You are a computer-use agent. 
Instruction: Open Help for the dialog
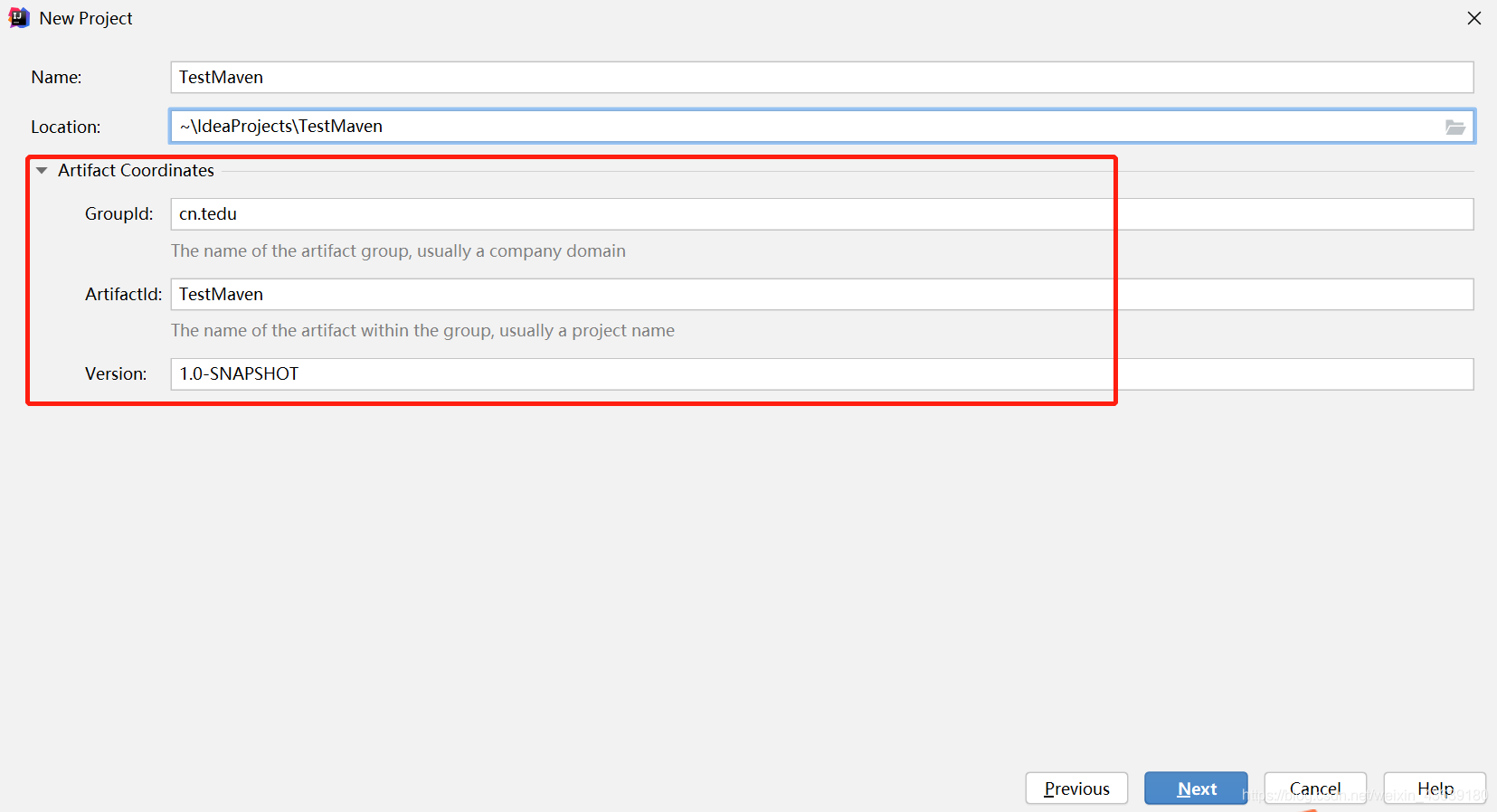coord(1435,788)
